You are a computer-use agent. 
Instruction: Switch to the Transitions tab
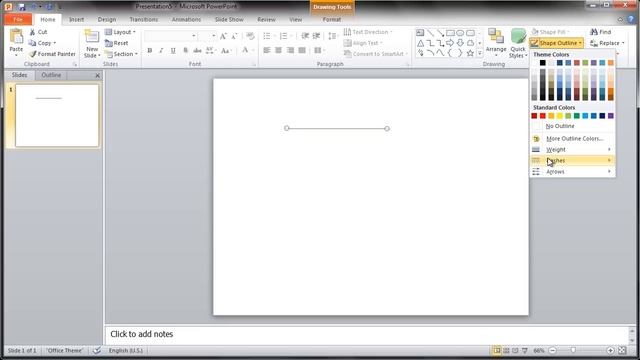pos(144,20)
